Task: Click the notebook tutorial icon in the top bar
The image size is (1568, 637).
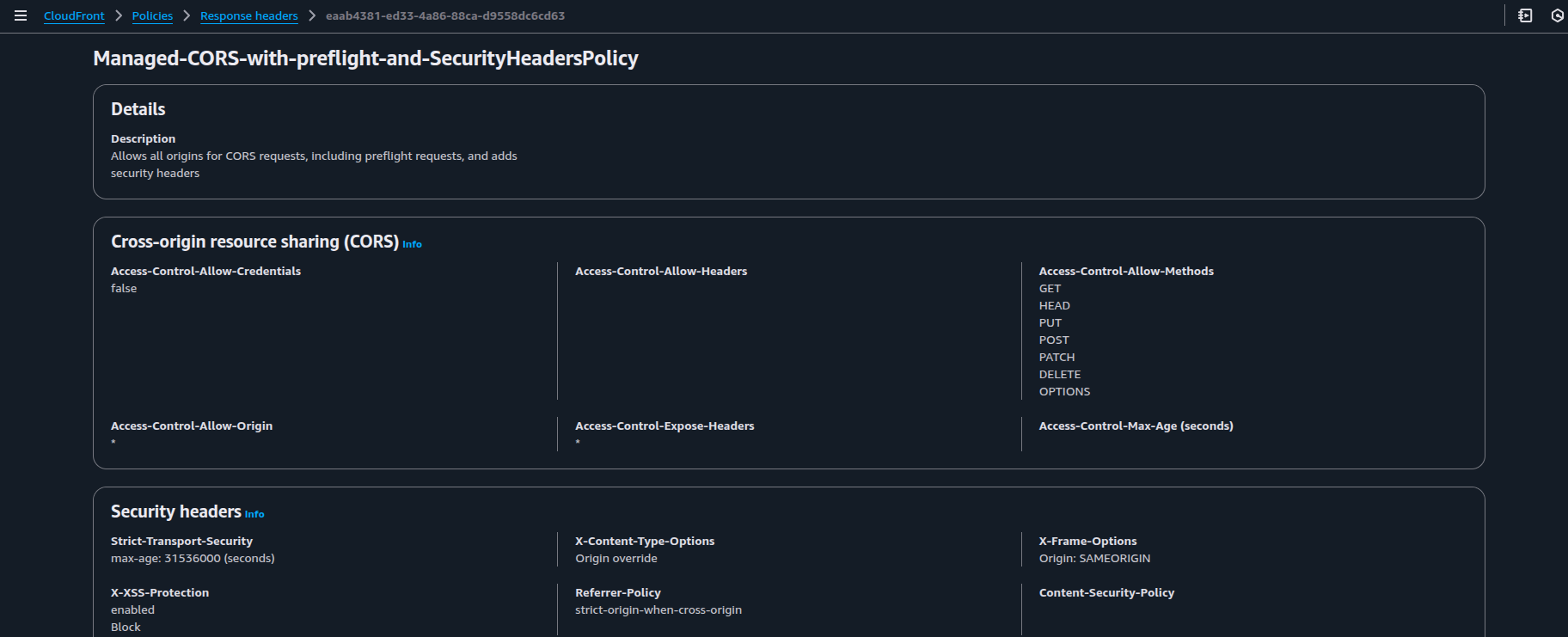Action: (x=1525, y=15)
